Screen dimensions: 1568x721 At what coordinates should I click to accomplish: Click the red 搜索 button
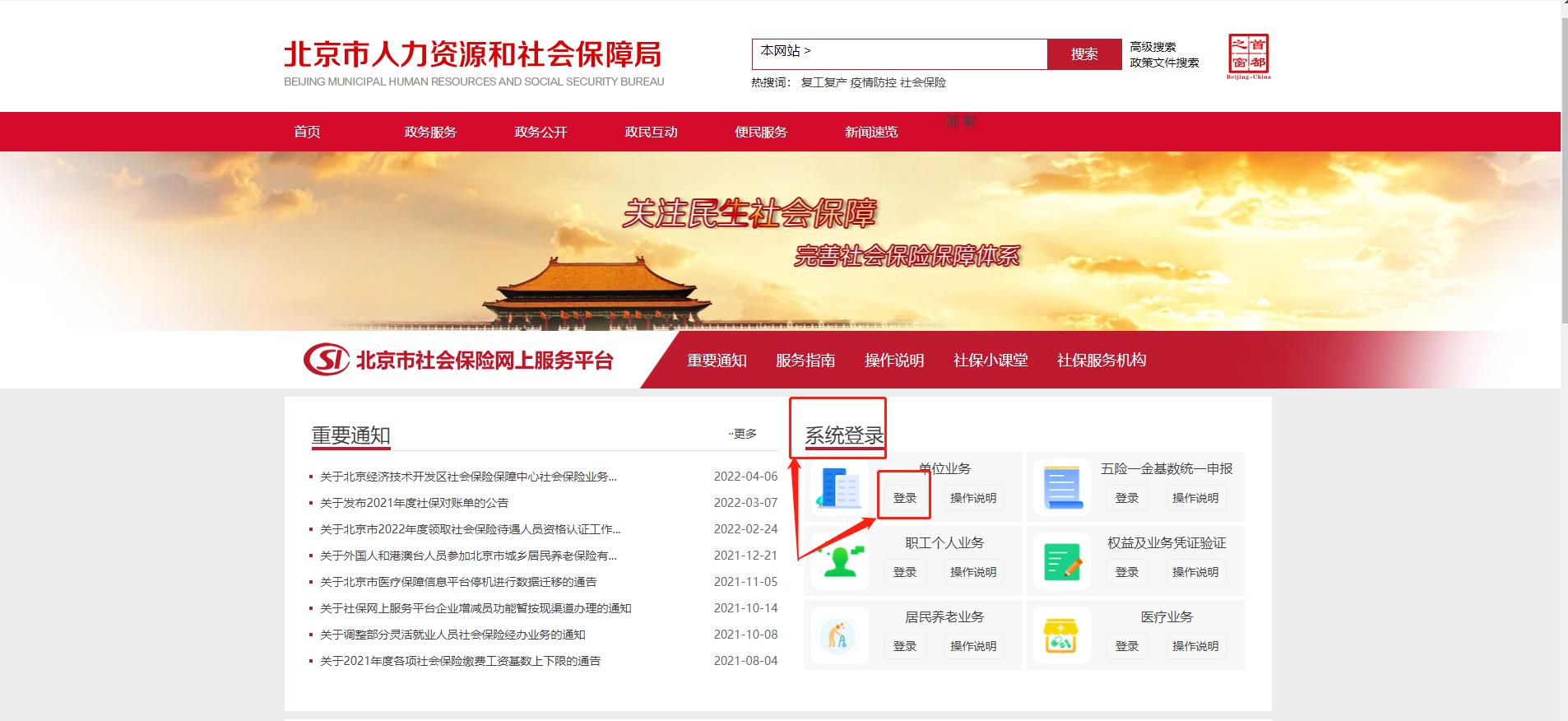tap(1084, 54)
